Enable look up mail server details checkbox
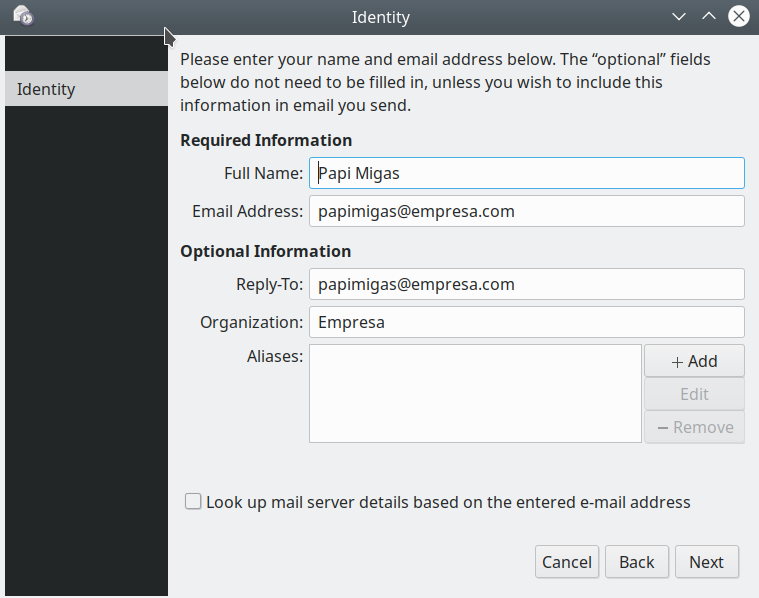 (x=193, y=502)
